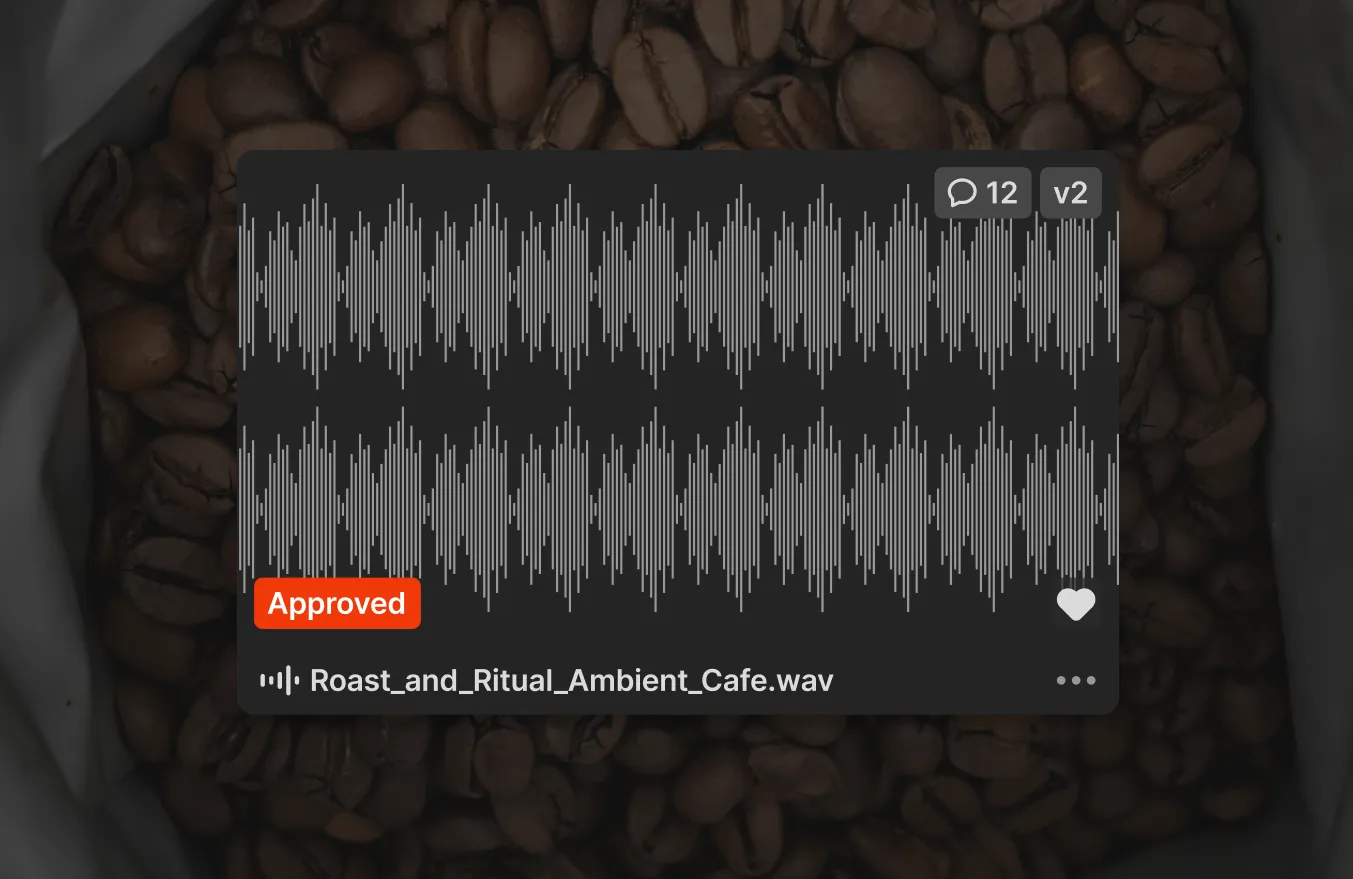1353x879 pixels.
Task: Open the 12 comments badge
Action: [x=983, y=192]
